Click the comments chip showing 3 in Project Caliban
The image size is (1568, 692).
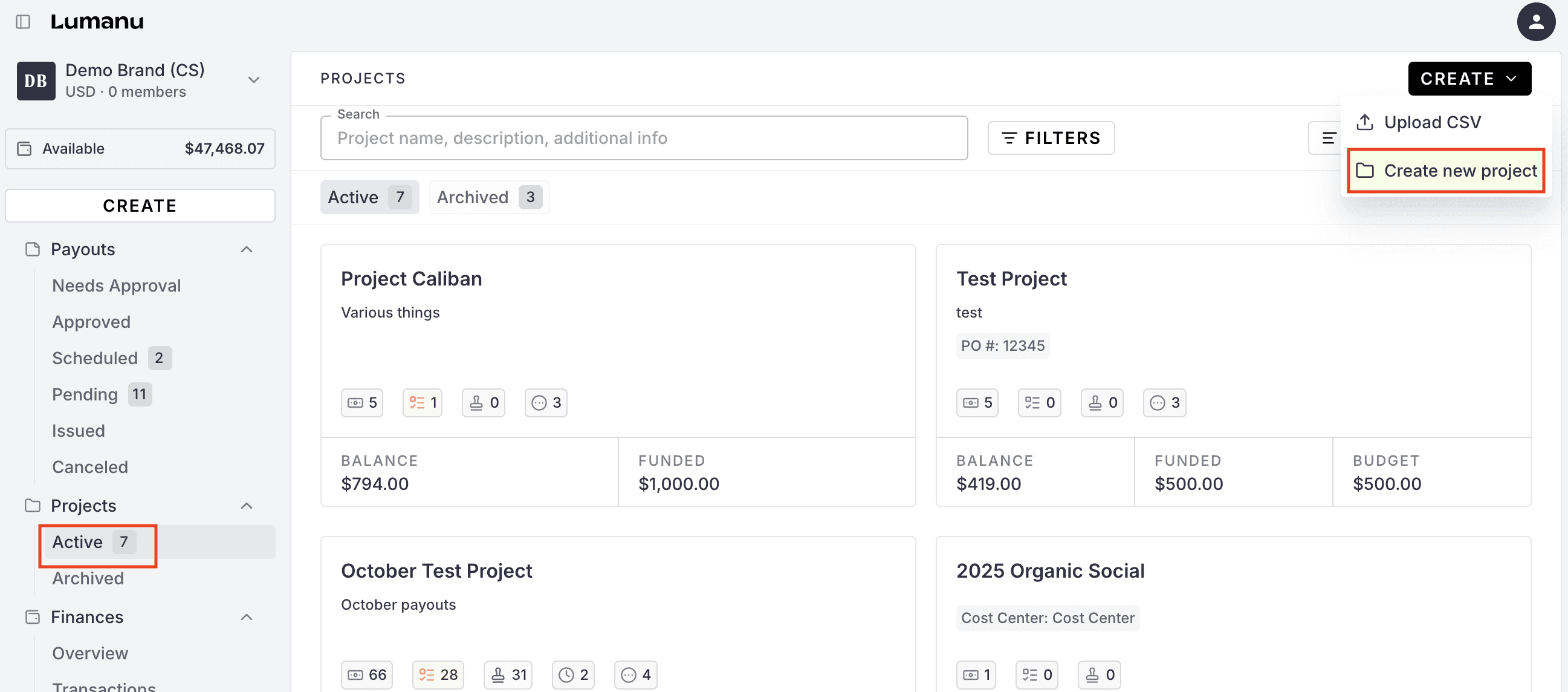tap(546, 402)
